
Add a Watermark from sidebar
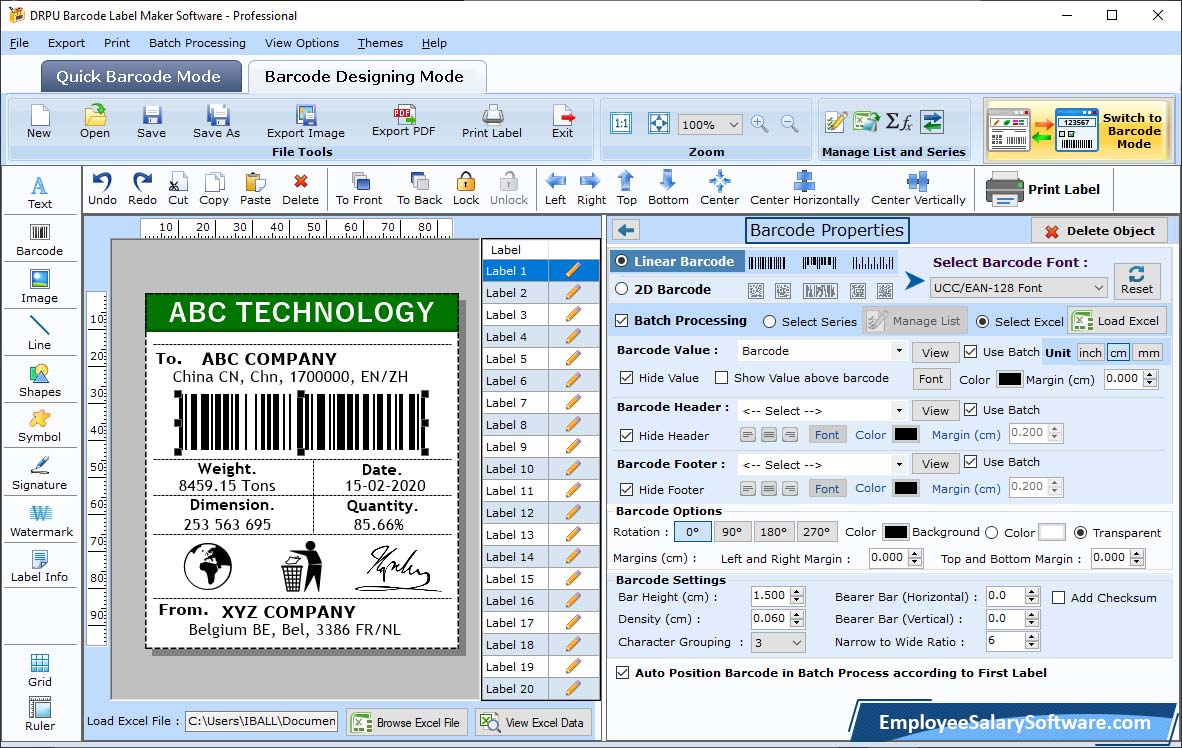pyautogui.click(x=41, y=520)
